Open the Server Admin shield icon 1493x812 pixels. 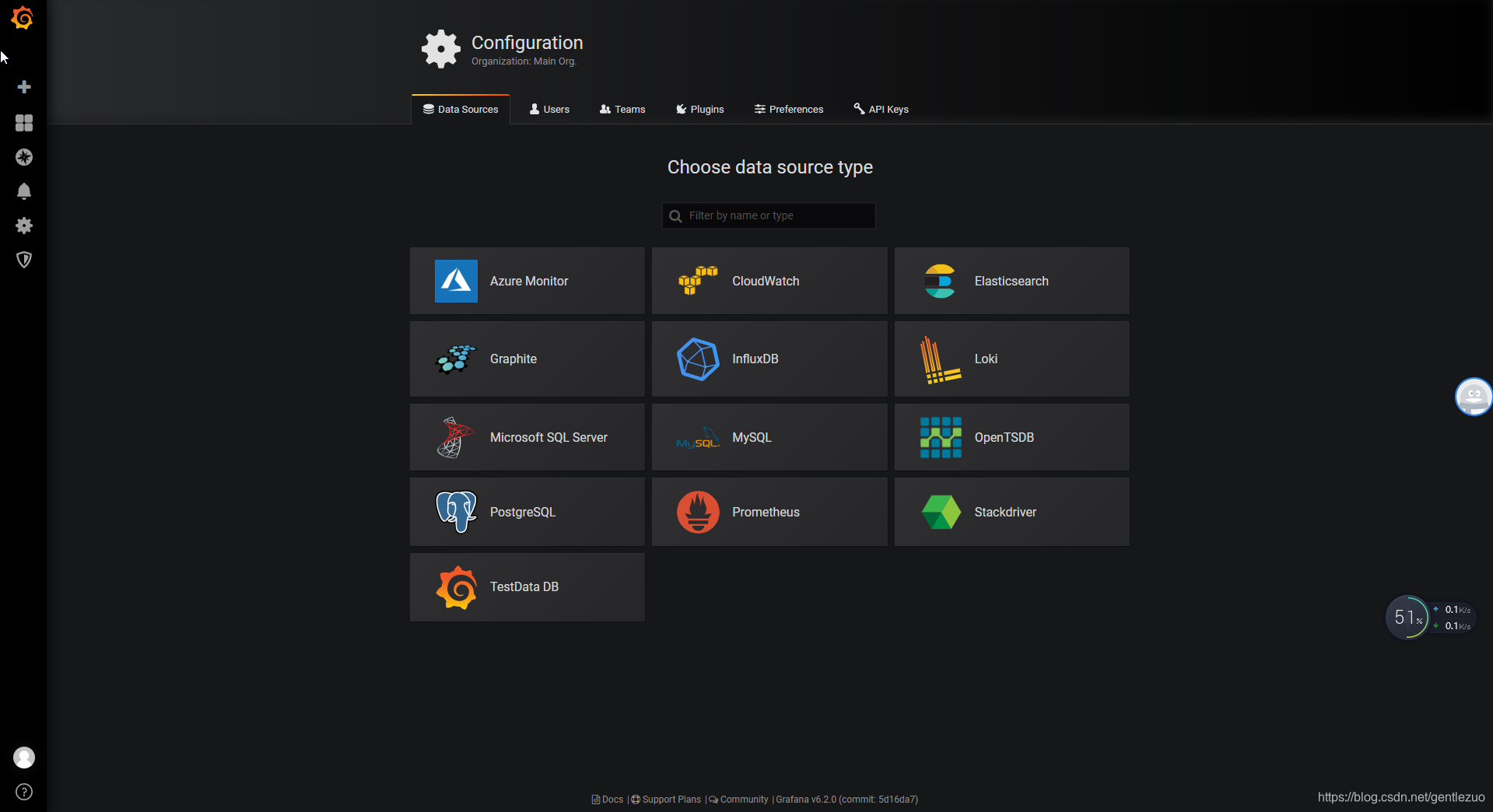coord(24,260)
